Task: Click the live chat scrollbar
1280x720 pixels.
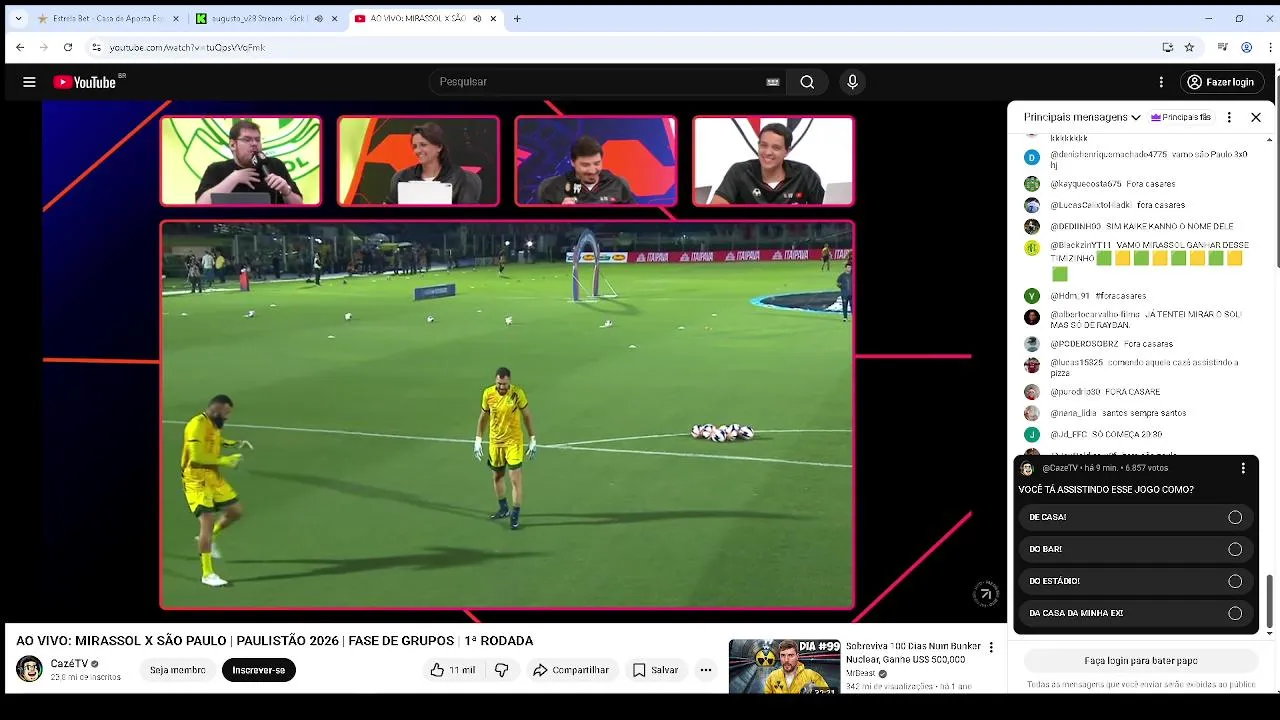Action: (1270, 601)
